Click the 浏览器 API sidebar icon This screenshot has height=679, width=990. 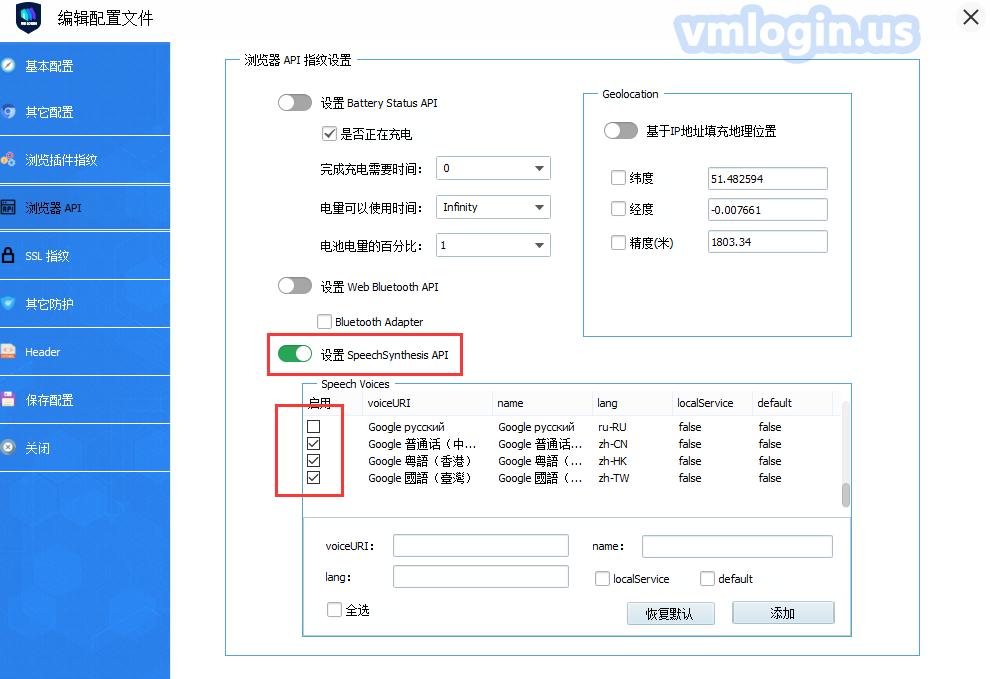click(9, 208)
